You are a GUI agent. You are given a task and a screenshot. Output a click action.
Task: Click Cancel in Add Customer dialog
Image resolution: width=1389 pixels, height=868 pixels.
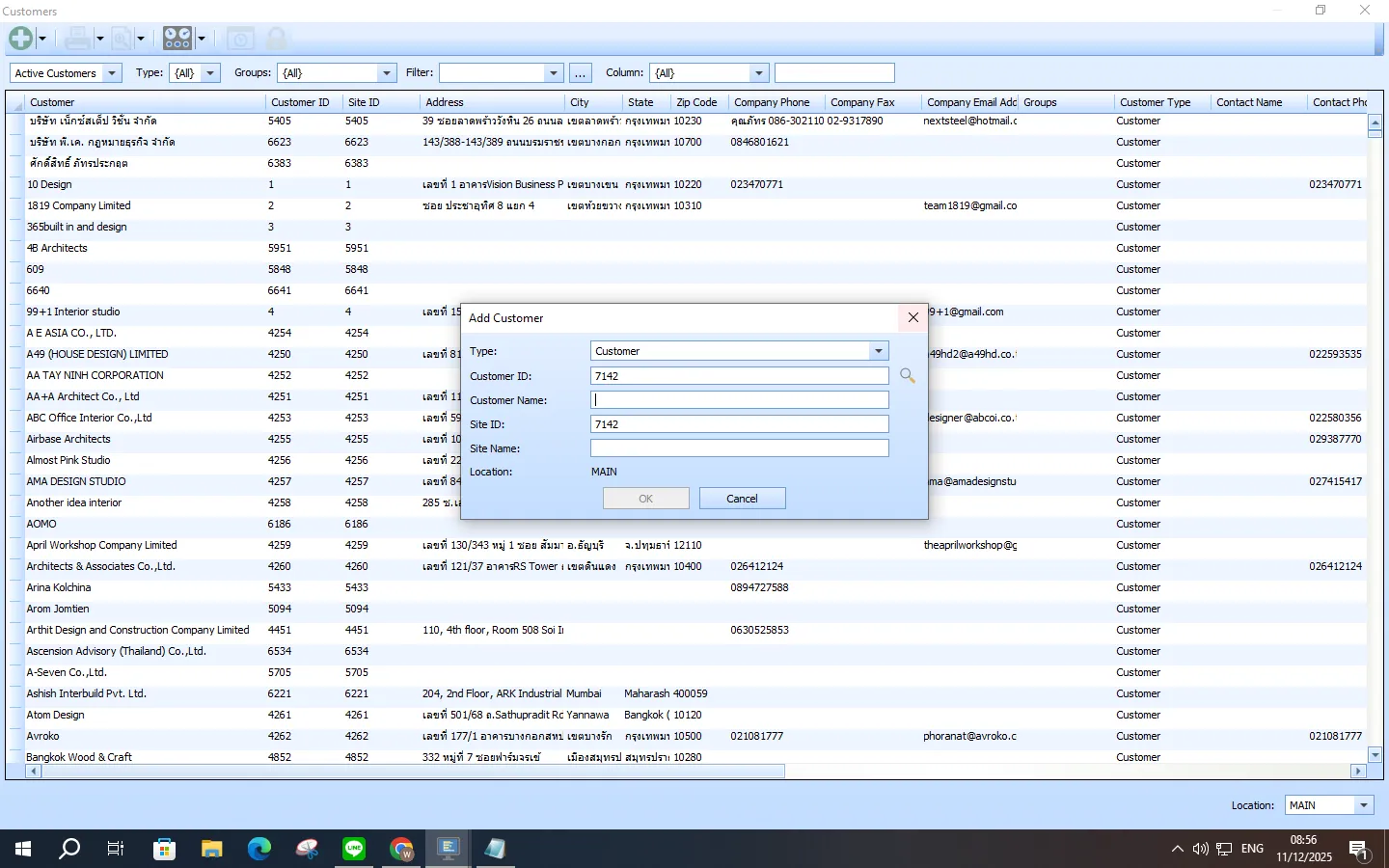pyautogui.click(x=742, y=499)
